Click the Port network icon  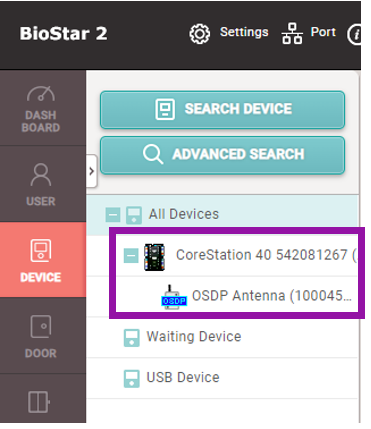pyautogui.click(x=292, y=33)
